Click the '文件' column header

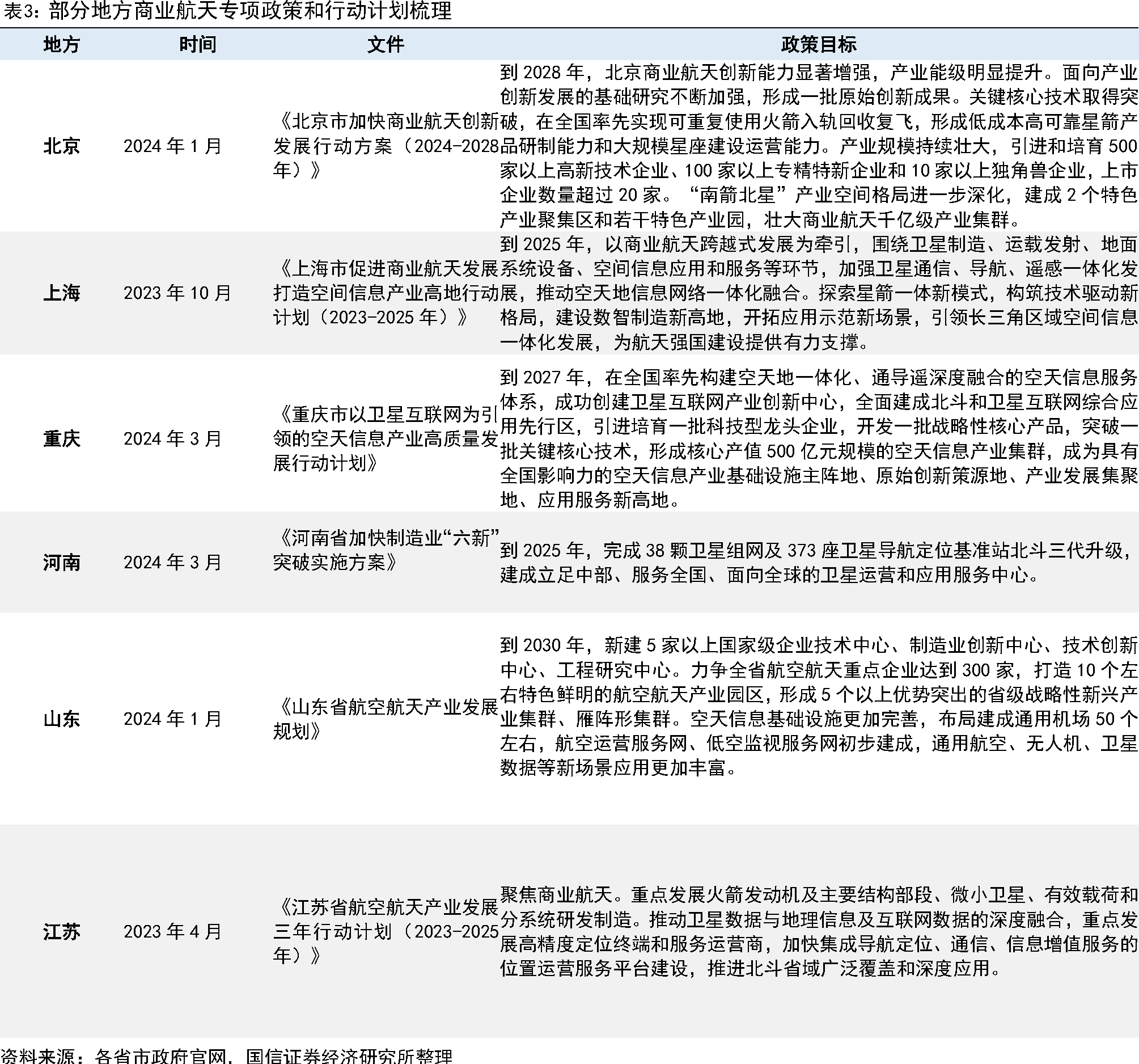(386, 44)
